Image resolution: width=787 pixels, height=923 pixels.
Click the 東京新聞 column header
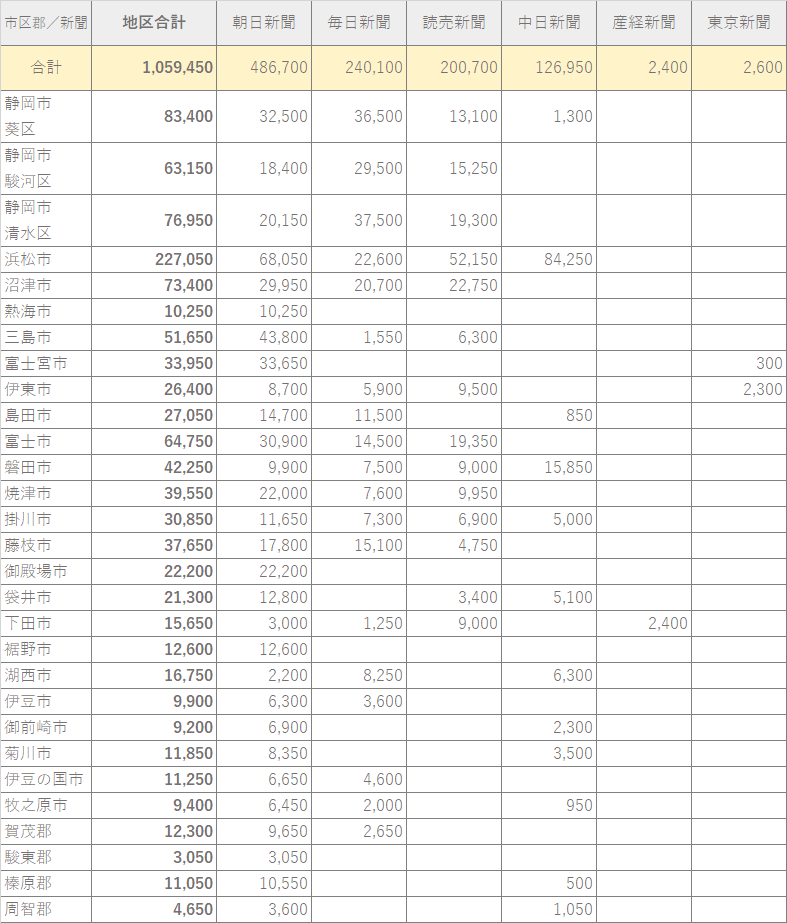point(739,23)
